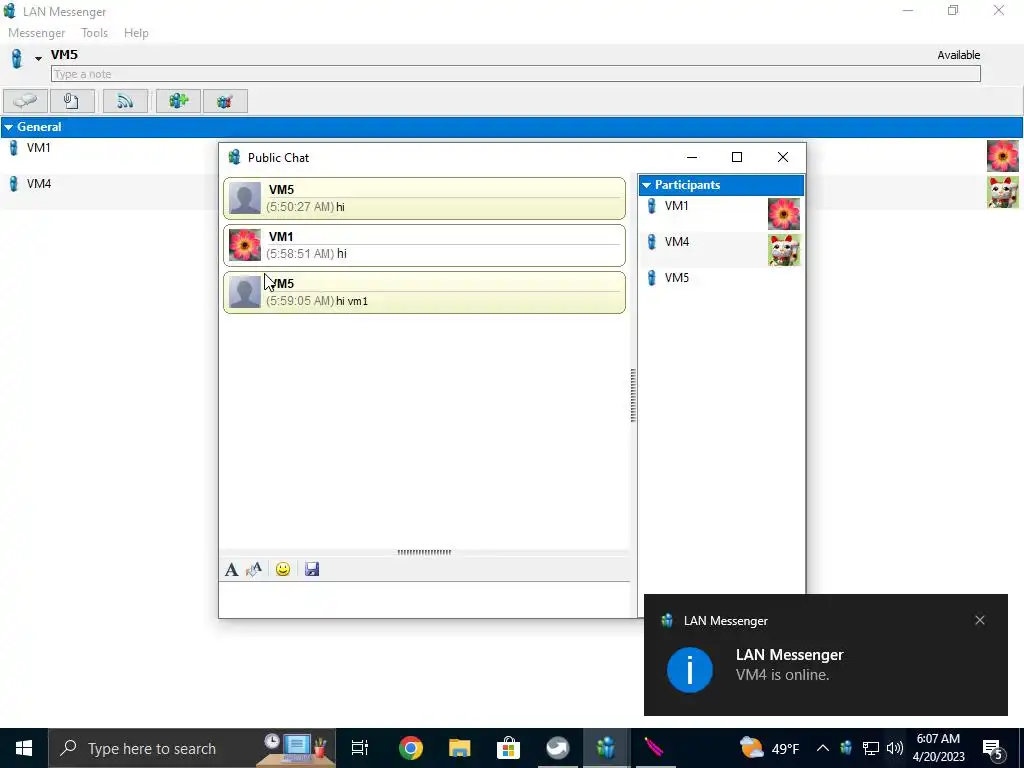Maximize the Public Chat window

pos(737,157)
